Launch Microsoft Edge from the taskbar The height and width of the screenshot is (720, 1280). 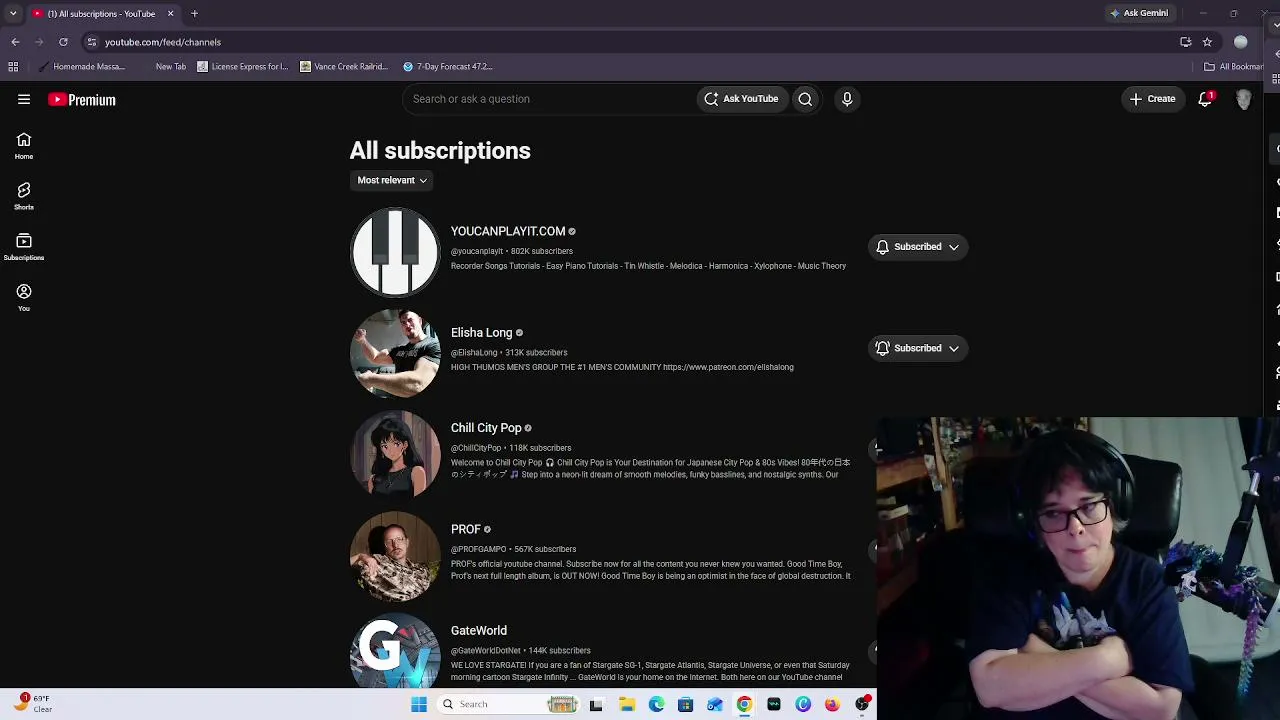(x=656, y=704)
